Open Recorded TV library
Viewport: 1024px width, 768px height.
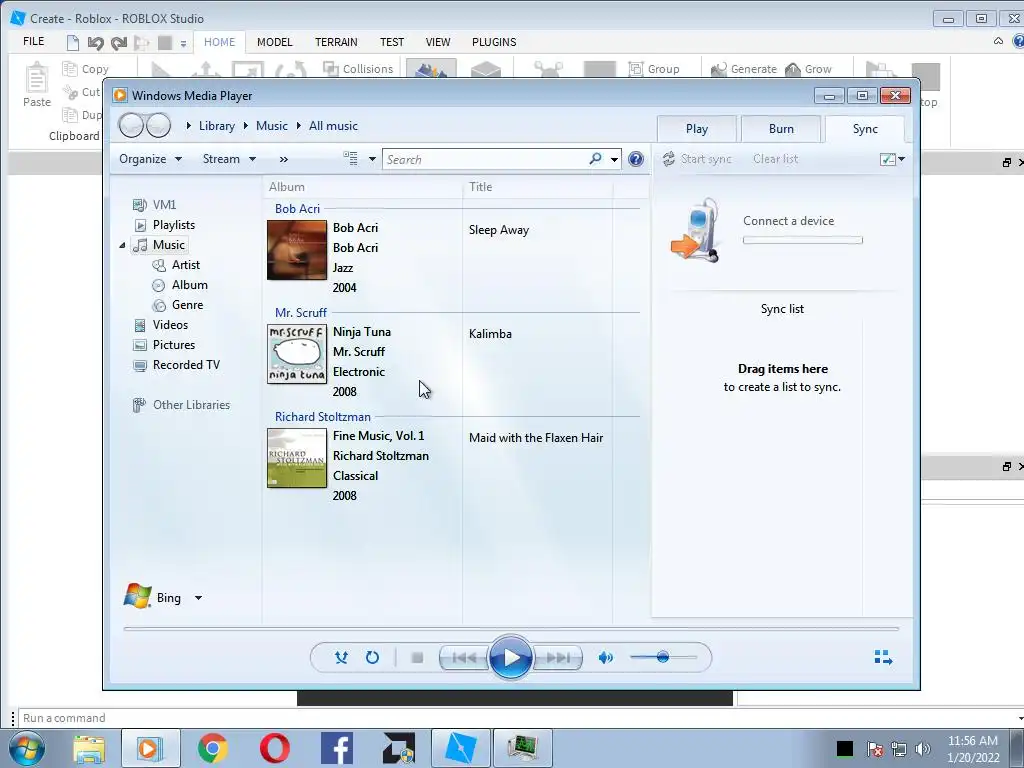coord(176,365)
